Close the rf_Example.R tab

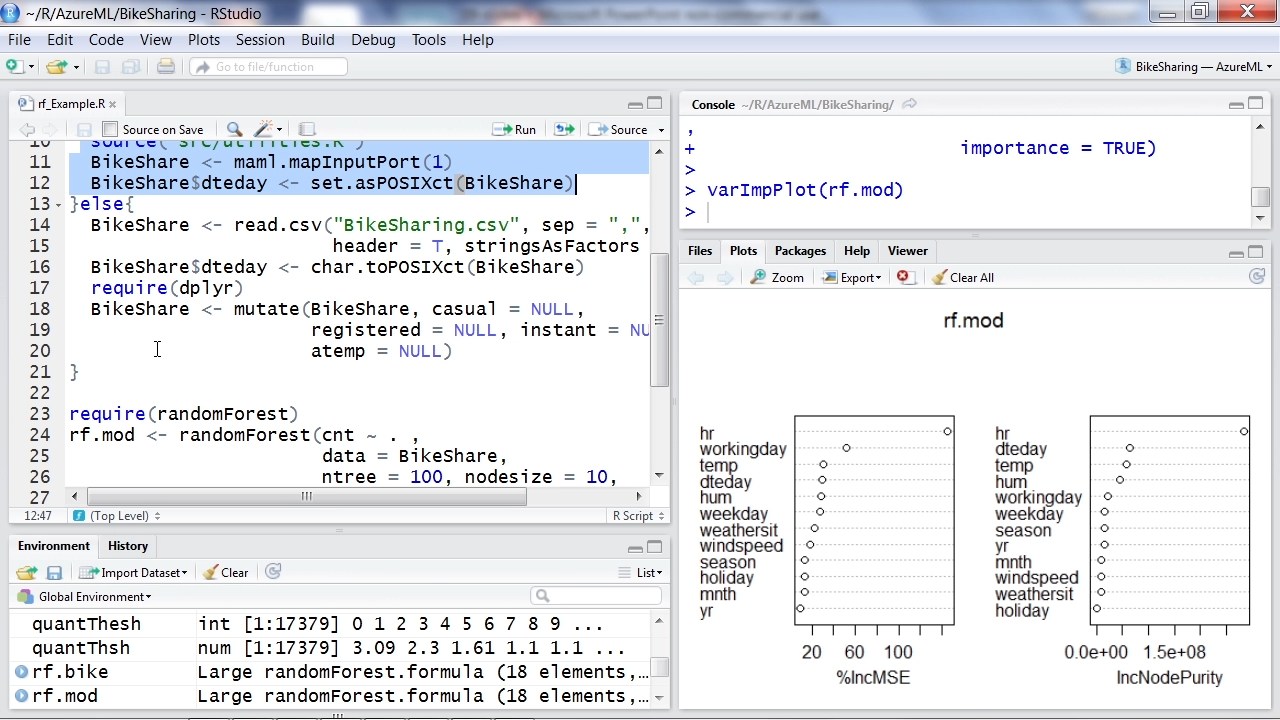(113, 104)
